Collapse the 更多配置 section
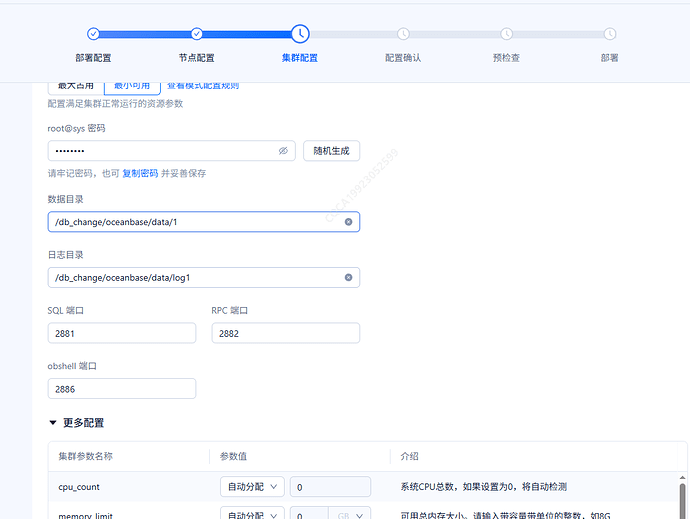 click(x=53, y=423)
